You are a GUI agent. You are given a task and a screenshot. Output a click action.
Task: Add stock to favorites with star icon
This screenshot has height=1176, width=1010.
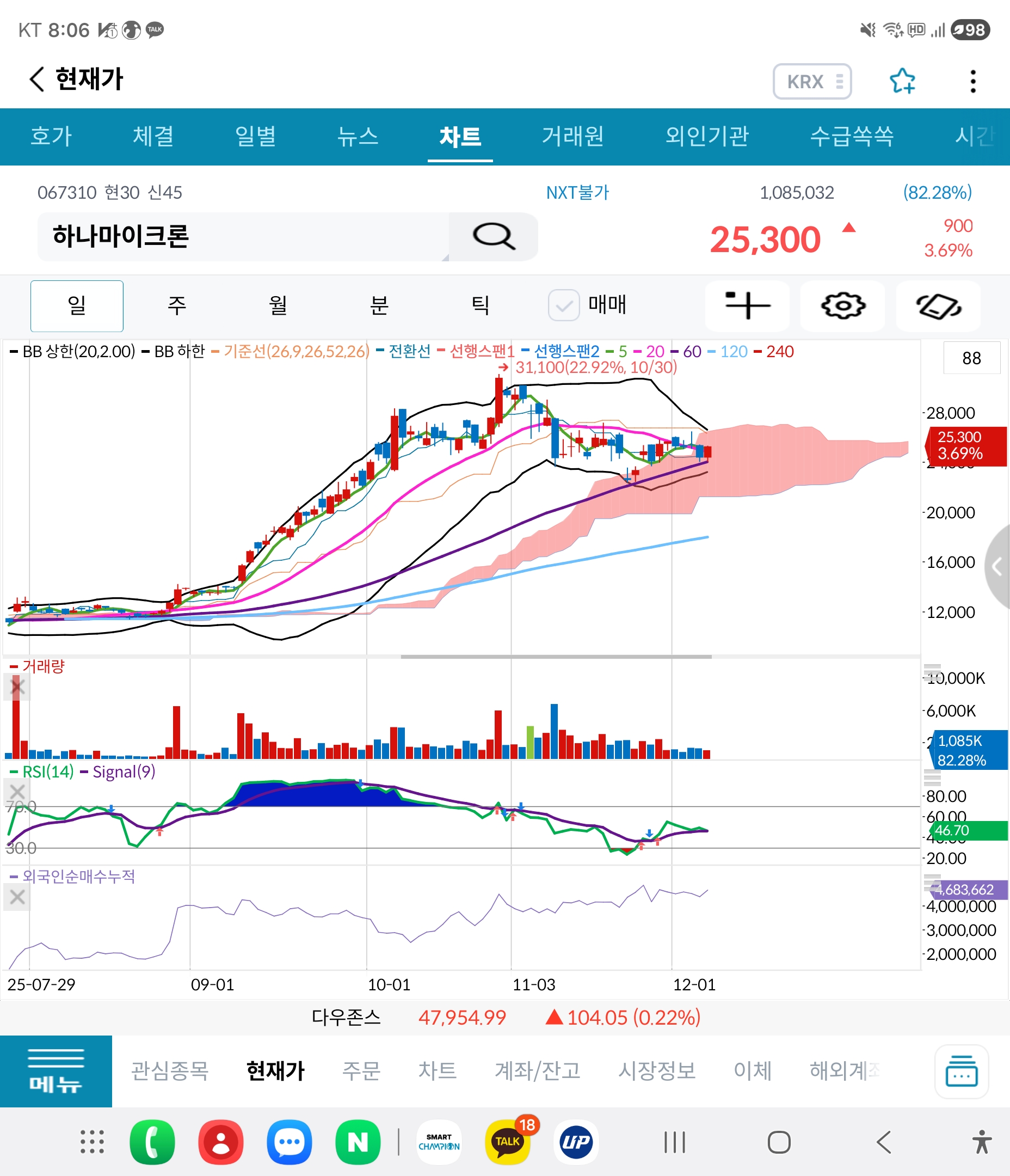[x=902, y=81]
